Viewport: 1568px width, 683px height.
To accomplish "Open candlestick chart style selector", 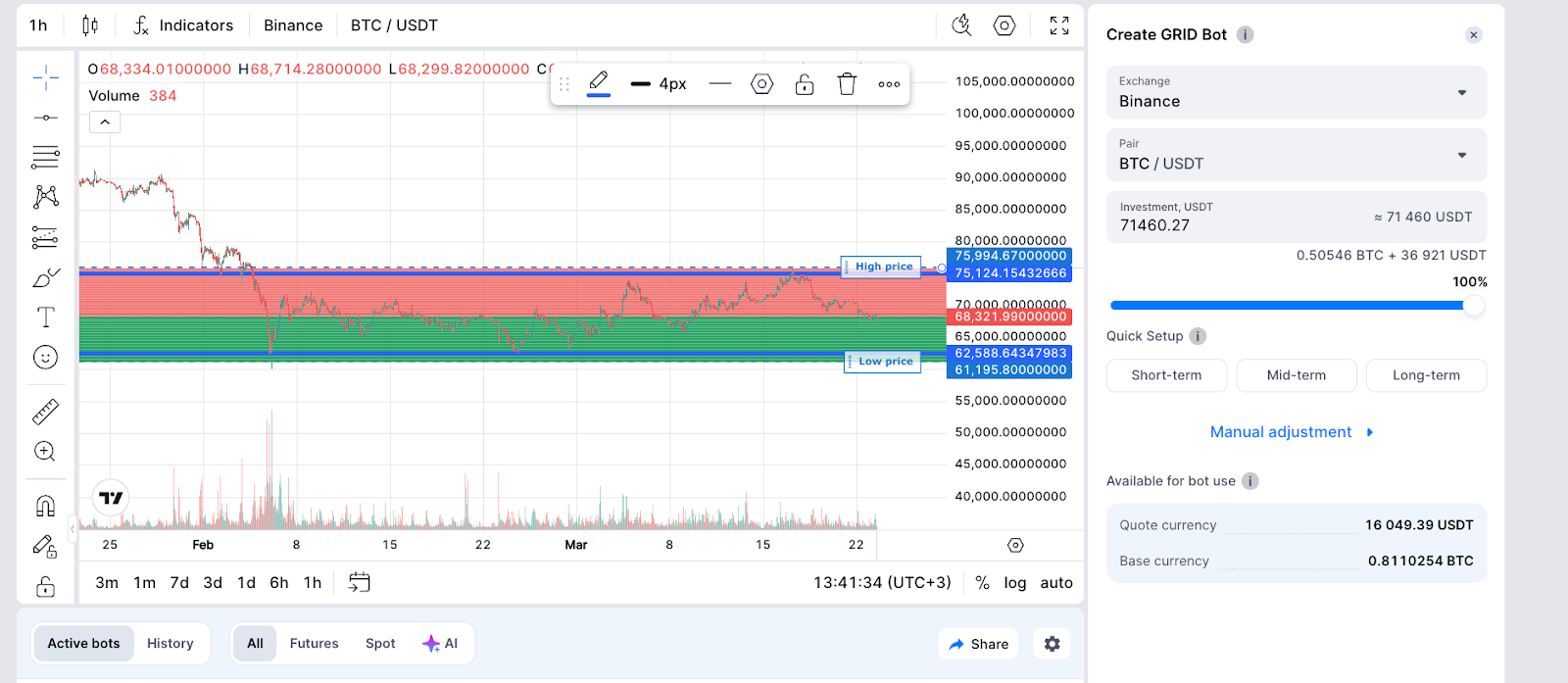I will 90,25.
